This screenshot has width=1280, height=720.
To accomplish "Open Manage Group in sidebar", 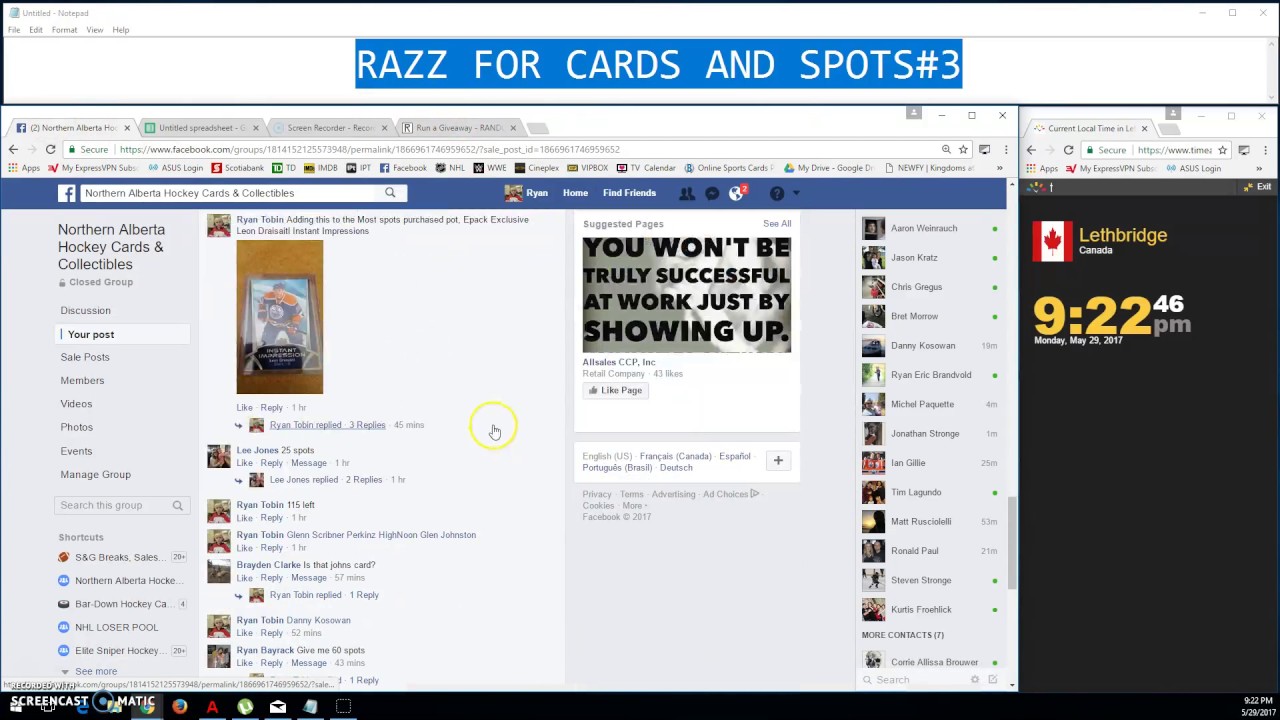I will tap(95, 474).
